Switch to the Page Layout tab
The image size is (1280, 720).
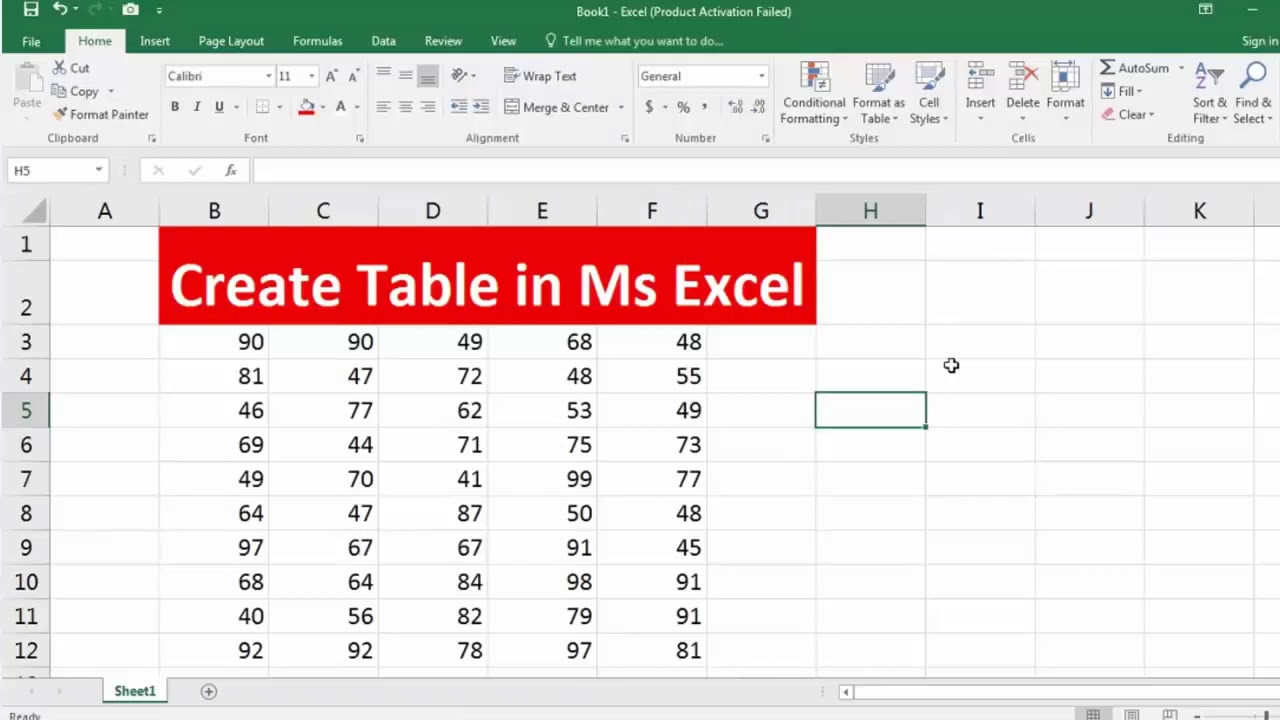231,41
